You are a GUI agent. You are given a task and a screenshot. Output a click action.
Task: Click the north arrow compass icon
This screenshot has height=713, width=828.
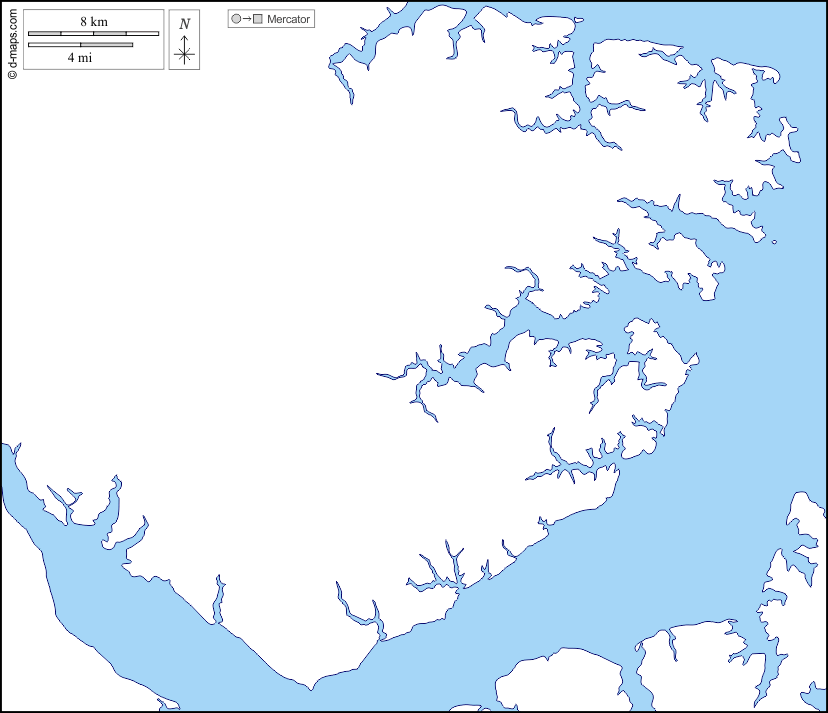[x=184, y=50]
